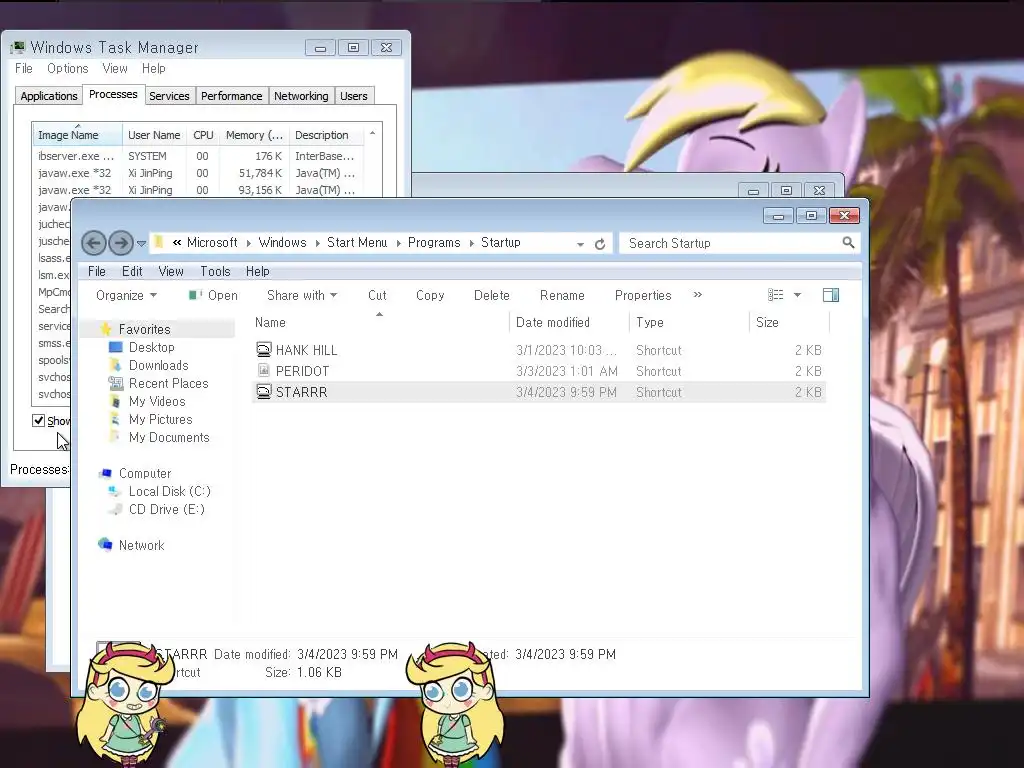Go back using Explorer's back arrow

pos(93,243)
